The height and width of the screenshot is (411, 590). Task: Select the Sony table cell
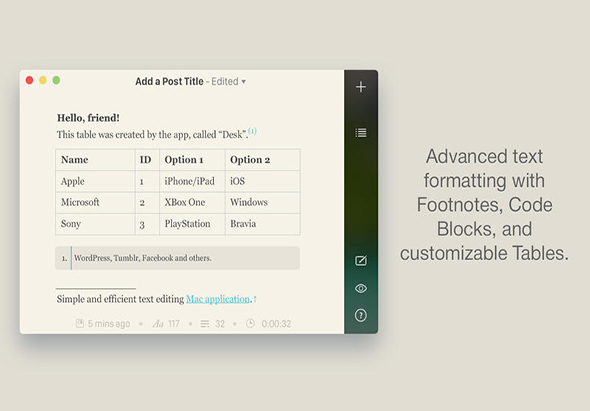(95, 224)
